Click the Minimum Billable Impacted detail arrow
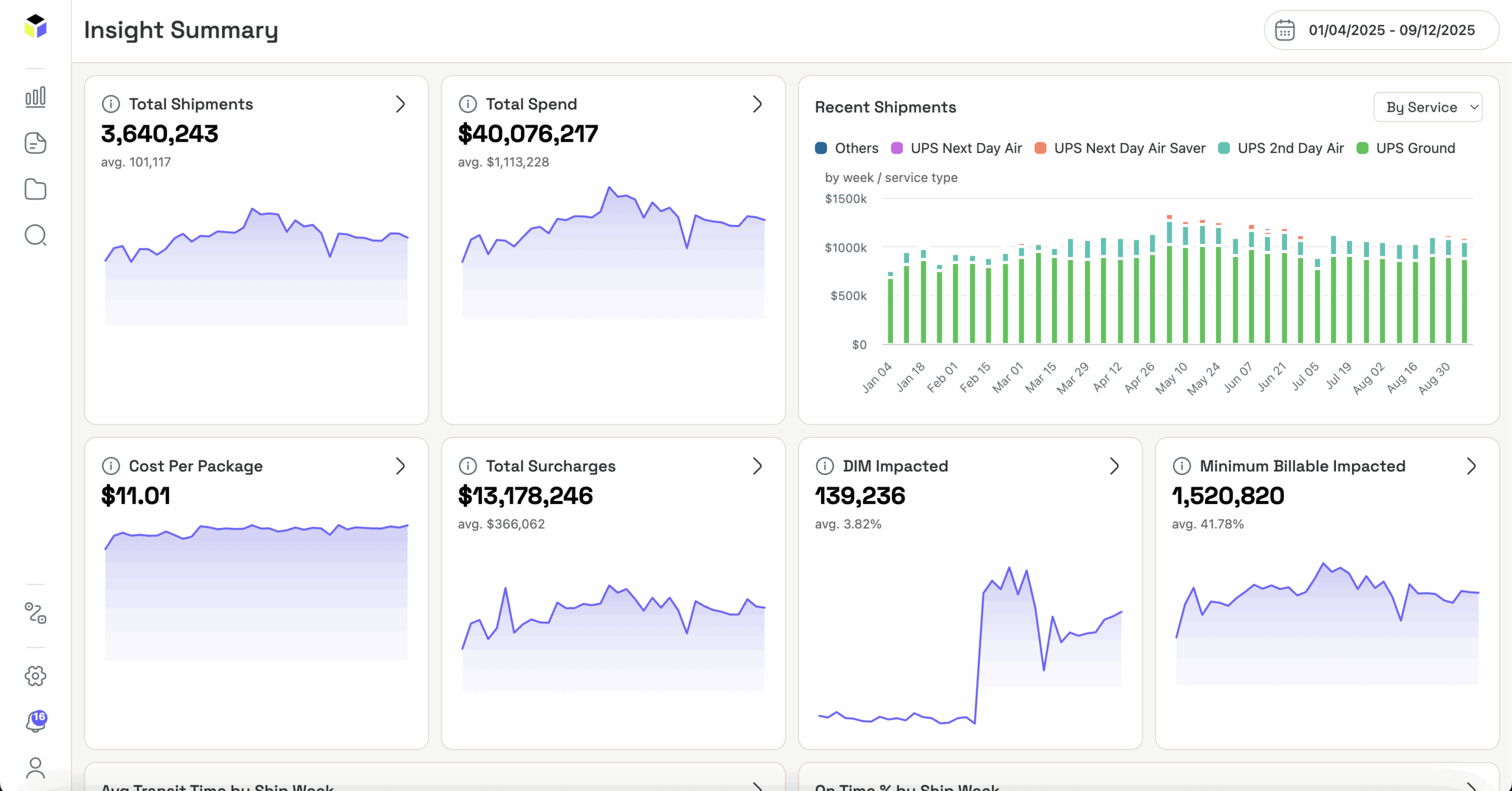The width and height of the screenshot is (1512, 791). tap(1471, 466)
